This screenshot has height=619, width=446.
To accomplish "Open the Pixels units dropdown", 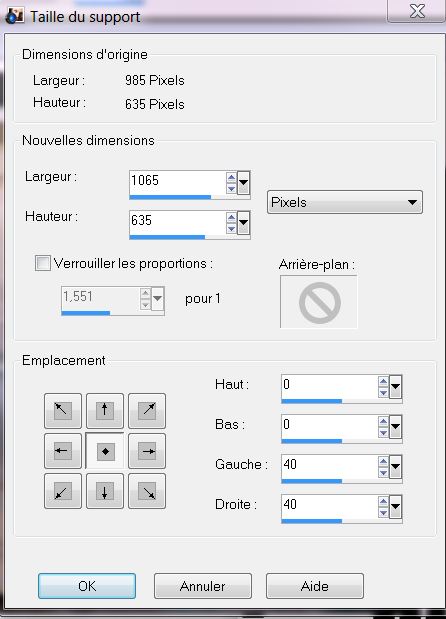I will 345,202.
